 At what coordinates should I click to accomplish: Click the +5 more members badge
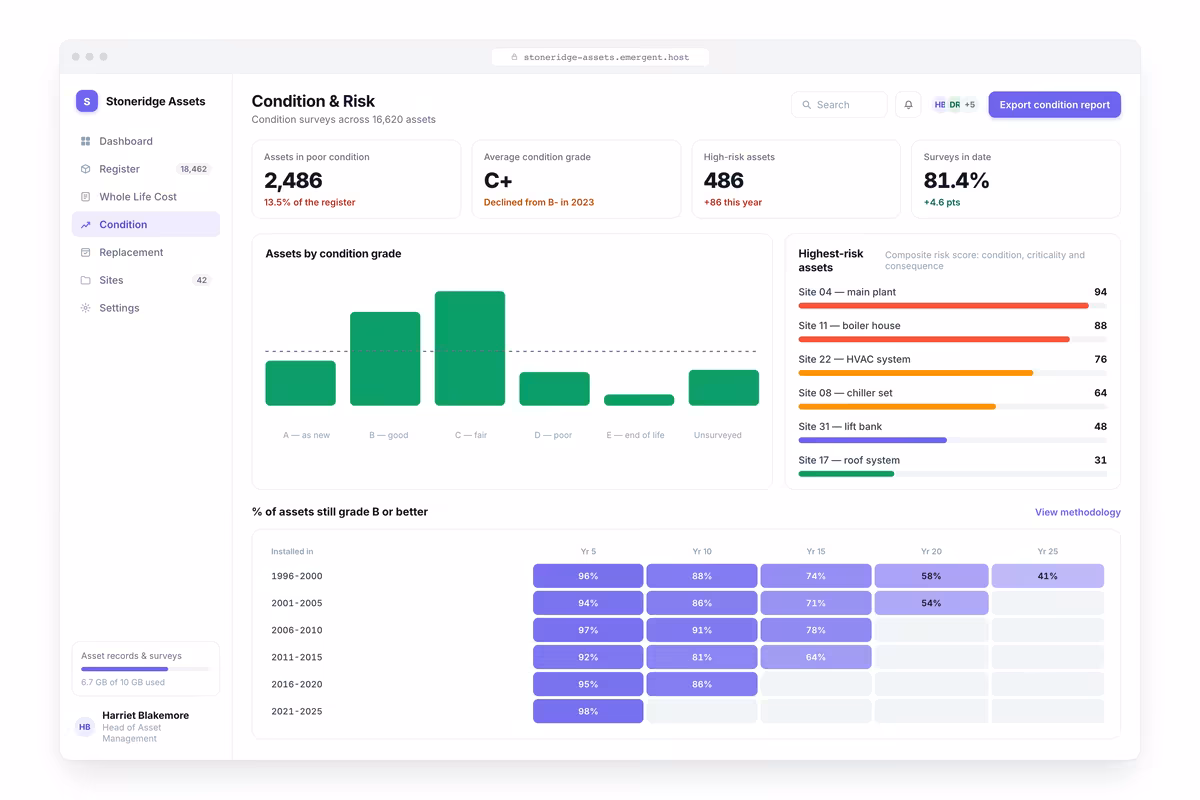click(x=969, y=105)
